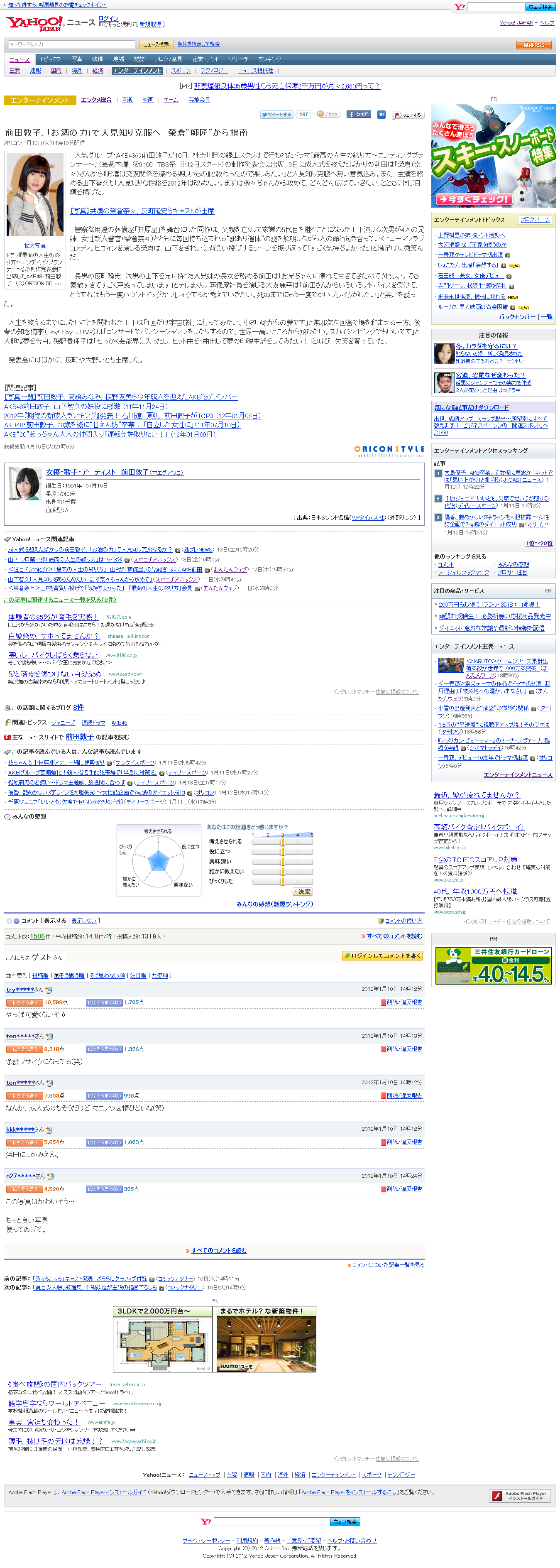Click the Tweet (ツイートする) button

pos(276,115)
